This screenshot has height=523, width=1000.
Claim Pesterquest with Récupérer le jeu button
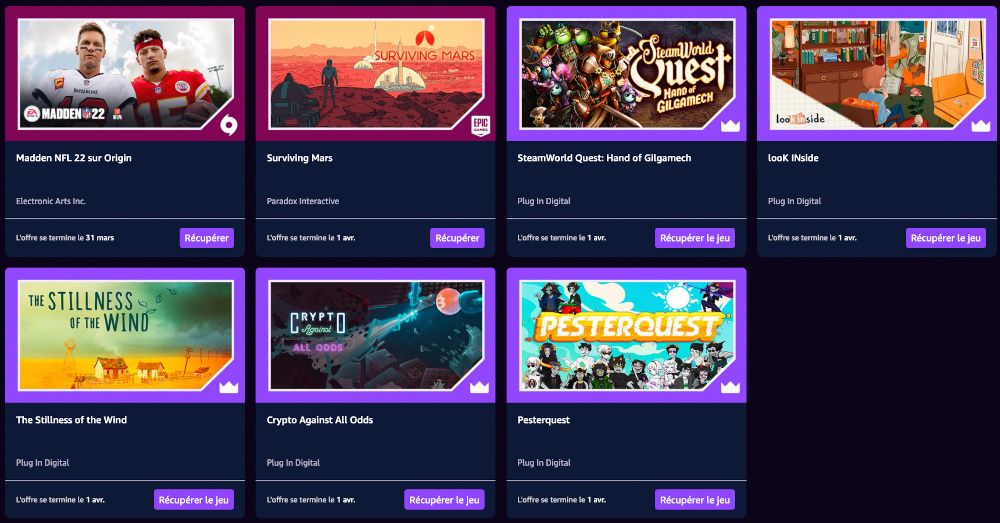coord(695,500)
